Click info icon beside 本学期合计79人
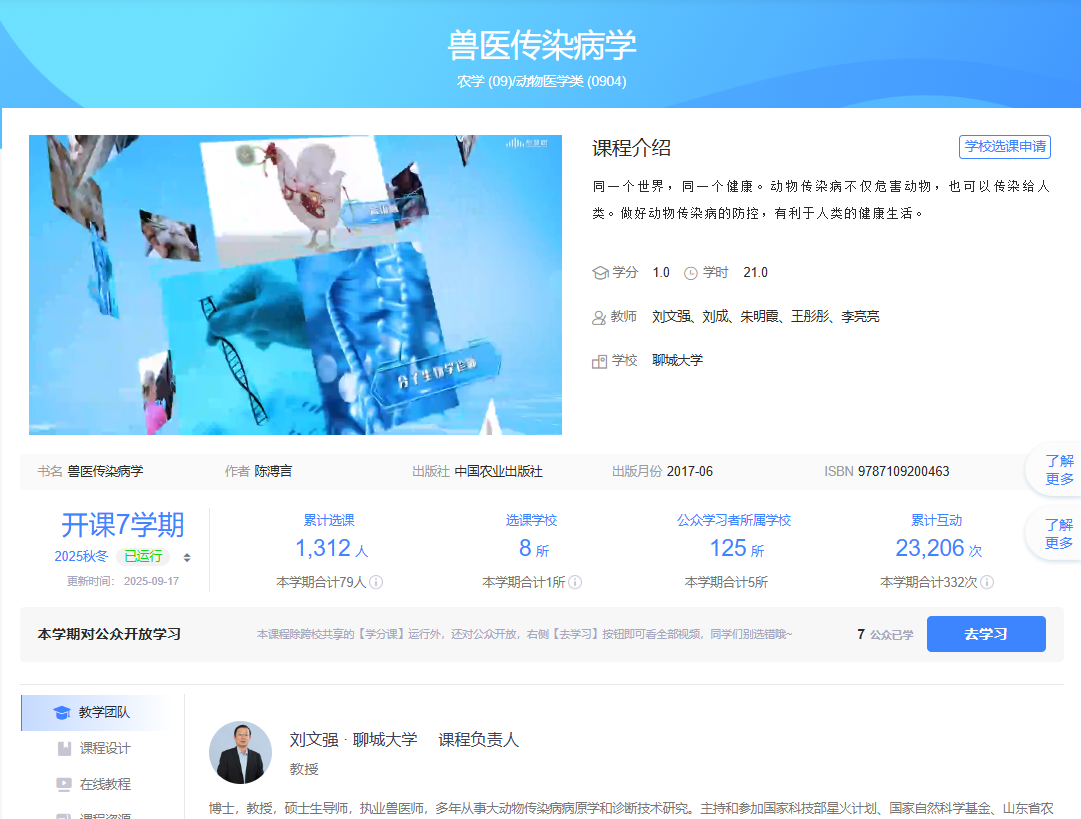The width and height of the screenshot is (1081, 819). (377, 582)
